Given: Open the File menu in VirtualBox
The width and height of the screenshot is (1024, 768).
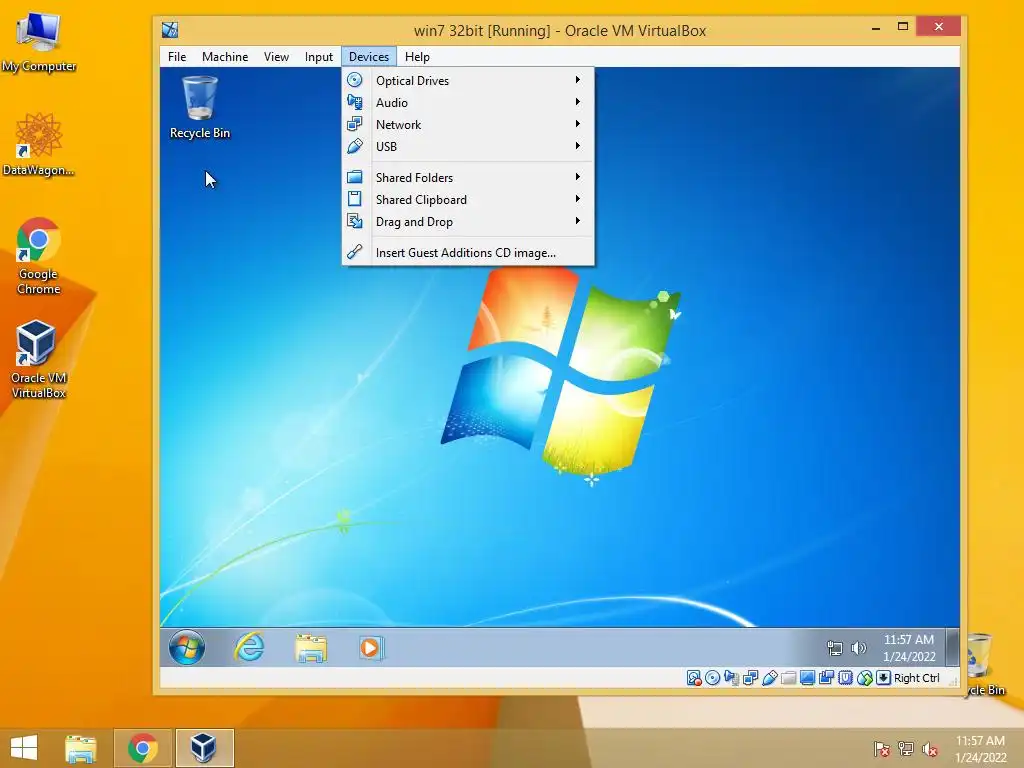Looking at the screenshot, I should tap(176, 57).
